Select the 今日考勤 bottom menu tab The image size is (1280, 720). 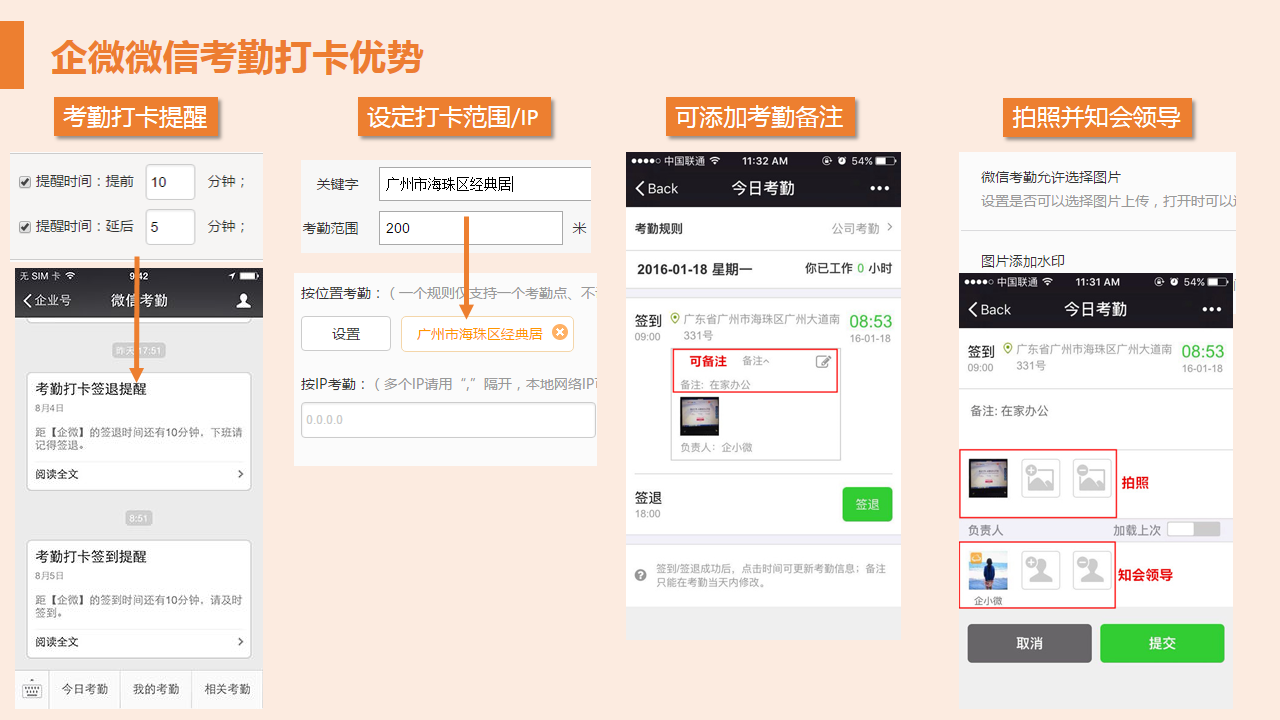tap(85, 689)
